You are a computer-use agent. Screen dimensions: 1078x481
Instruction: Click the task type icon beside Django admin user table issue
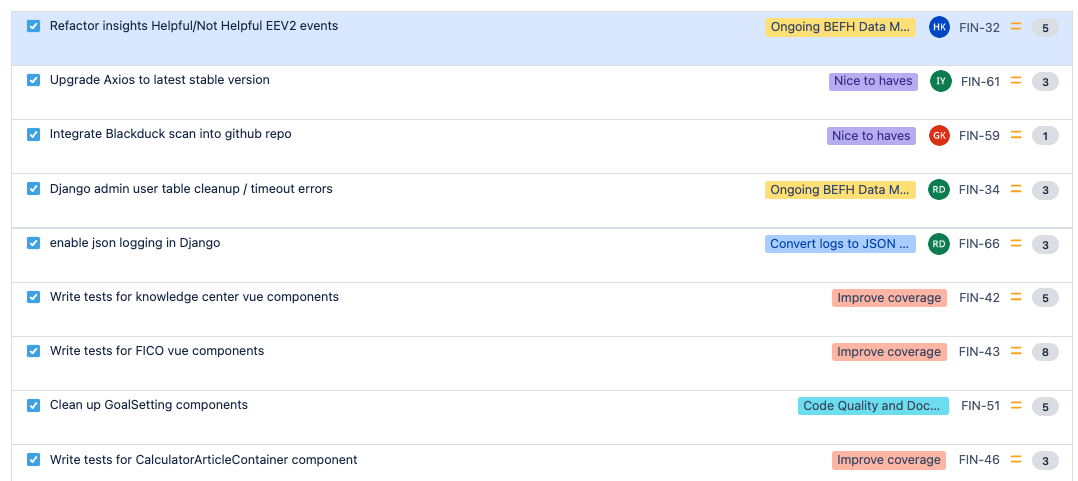click(x=33, y=189)
